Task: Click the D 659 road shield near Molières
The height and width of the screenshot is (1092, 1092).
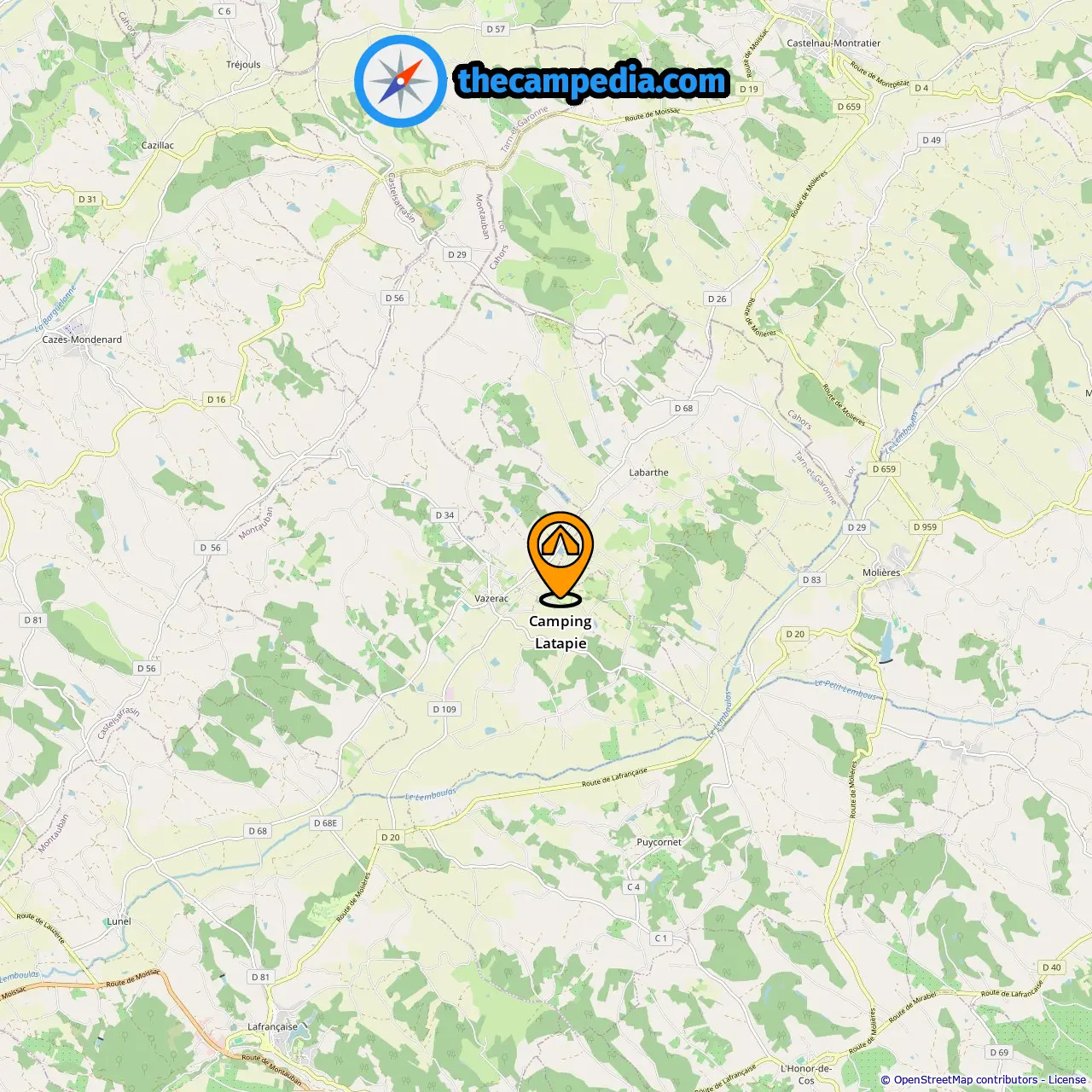Action: [884, 469]
